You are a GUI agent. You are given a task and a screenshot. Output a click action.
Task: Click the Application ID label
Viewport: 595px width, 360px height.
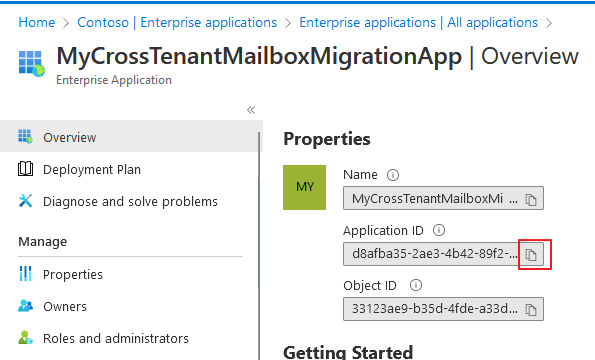pos(383,230)
